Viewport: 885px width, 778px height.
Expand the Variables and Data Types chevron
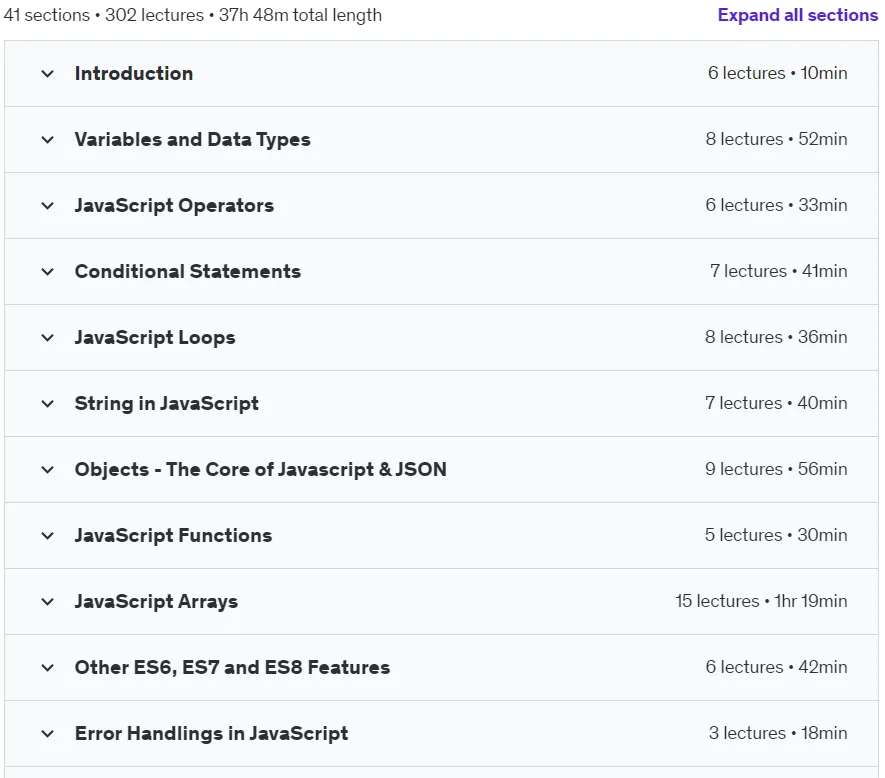pyautogui.click(x=48, y=140)
